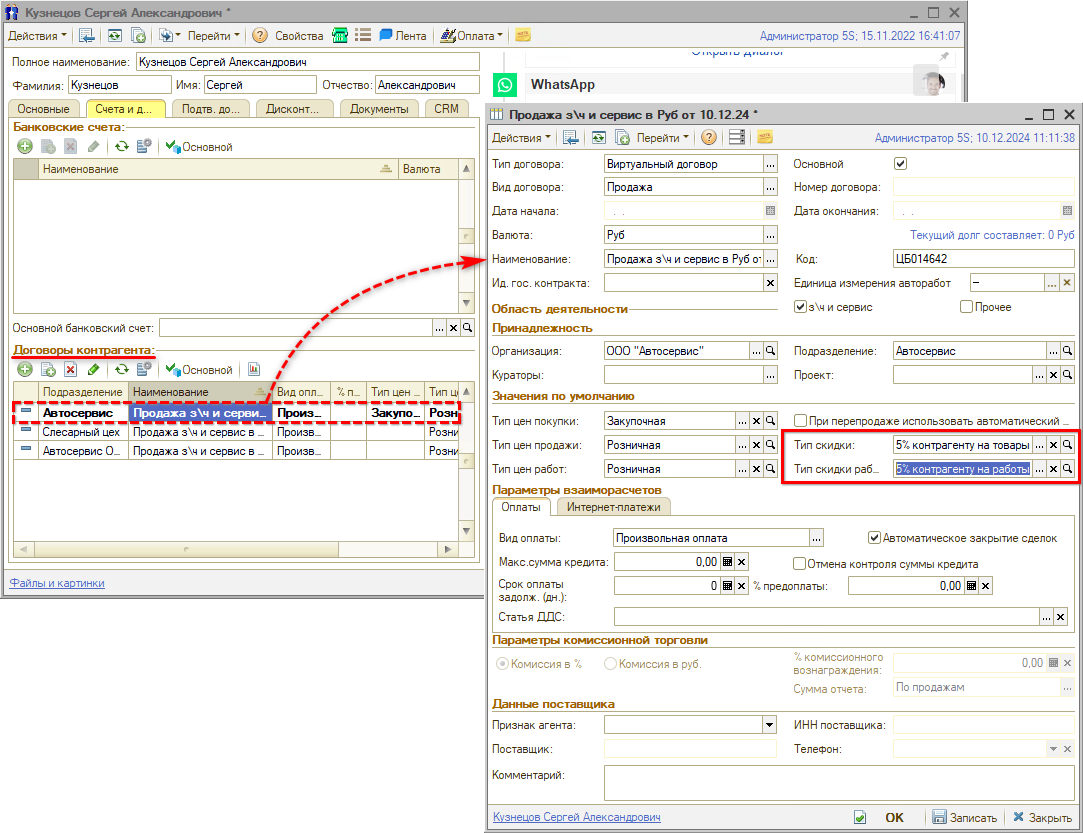This screenshot has height=833, width=1083.
Task: Click the Комментарий text field
Action: click(837, 783)
